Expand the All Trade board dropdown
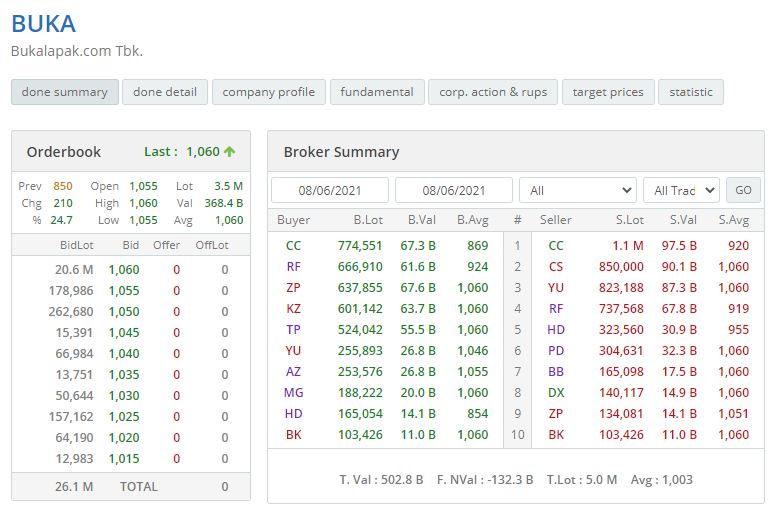The image size is (779, 517). [x=681, y=190]
